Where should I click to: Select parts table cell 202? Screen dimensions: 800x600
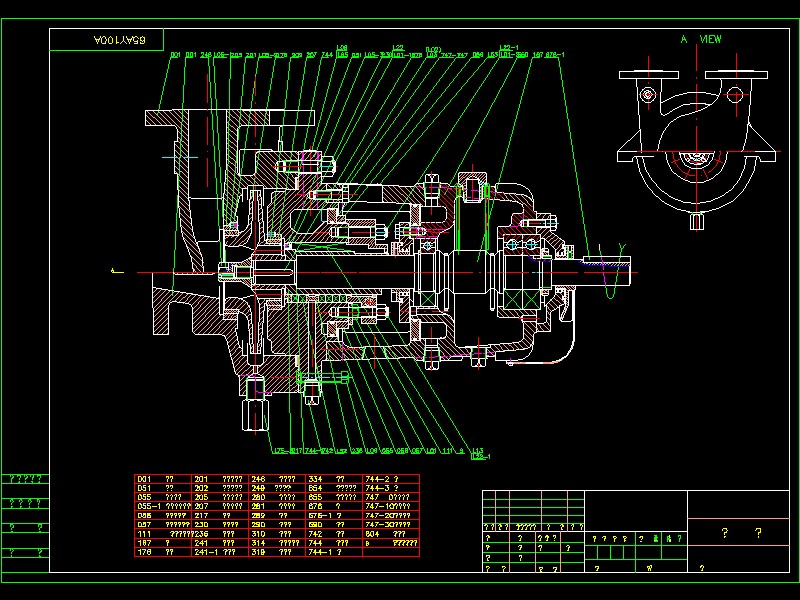pos(221,488)
